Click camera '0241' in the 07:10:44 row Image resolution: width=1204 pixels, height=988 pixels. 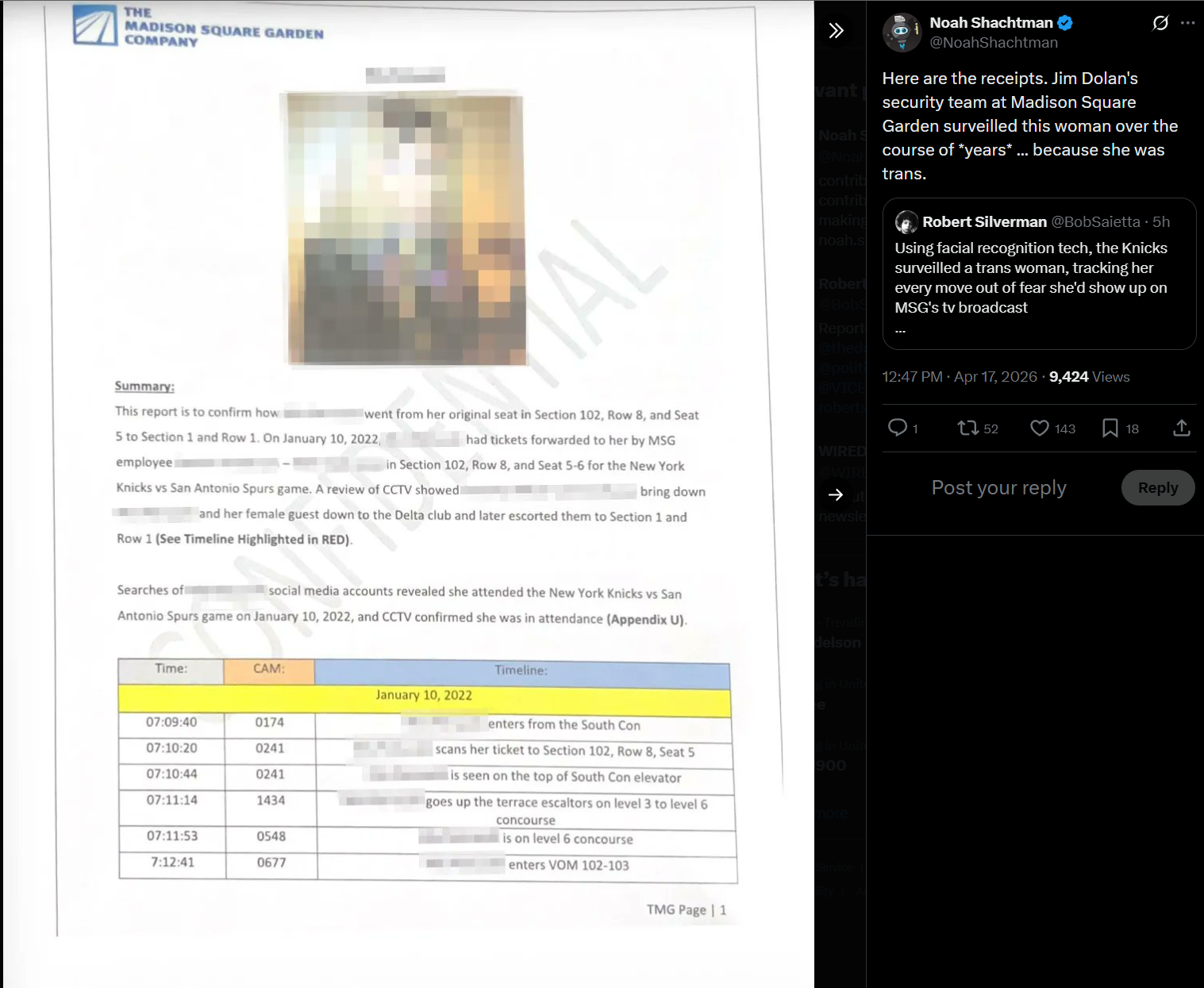coord(271,775)
